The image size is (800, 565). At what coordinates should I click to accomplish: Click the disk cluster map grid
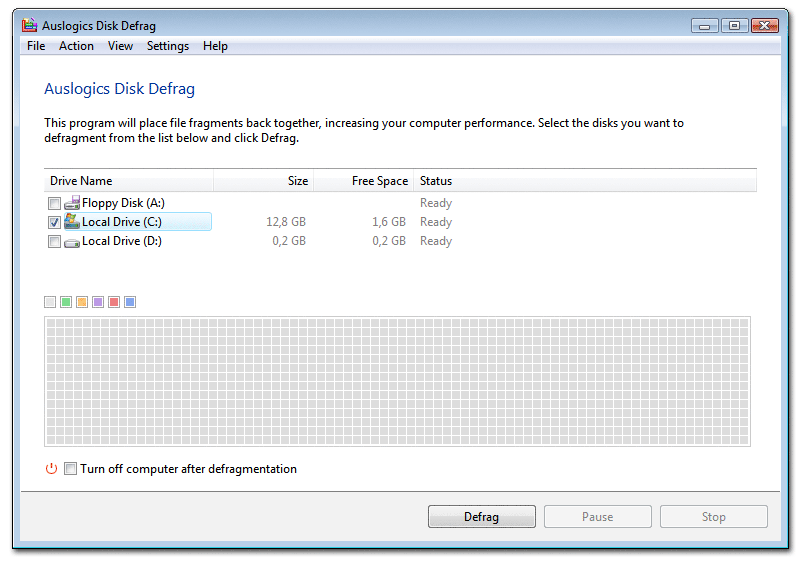(397, 381)
